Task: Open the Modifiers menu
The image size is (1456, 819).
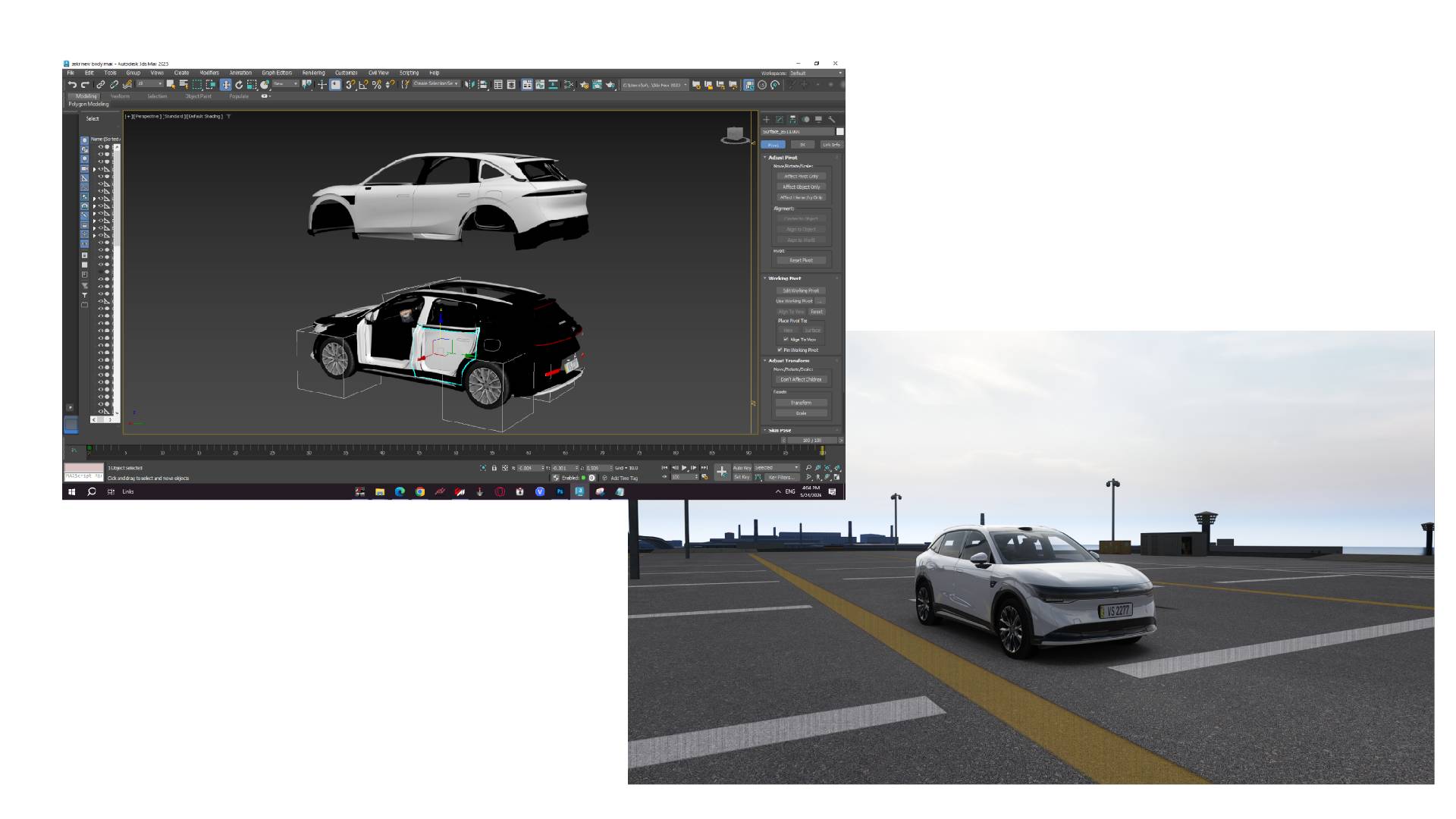Action: pos(209,73)
